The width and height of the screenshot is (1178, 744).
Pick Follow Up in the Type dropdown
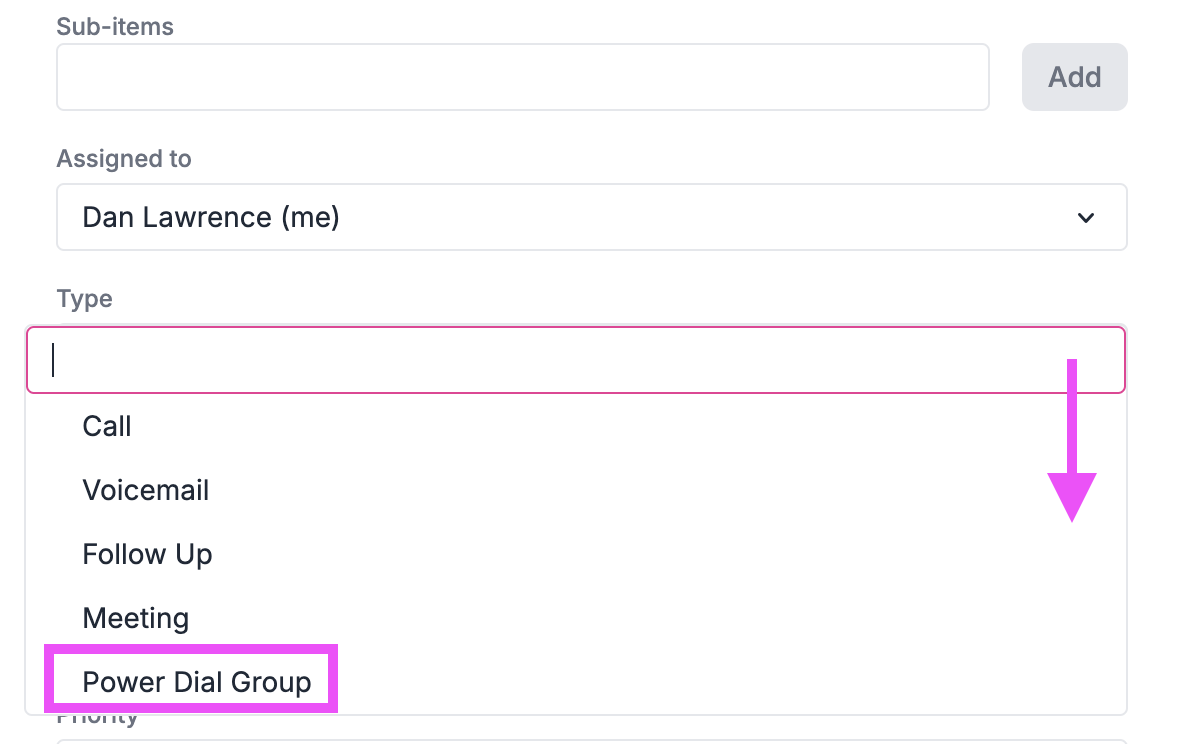click(147, 554)
